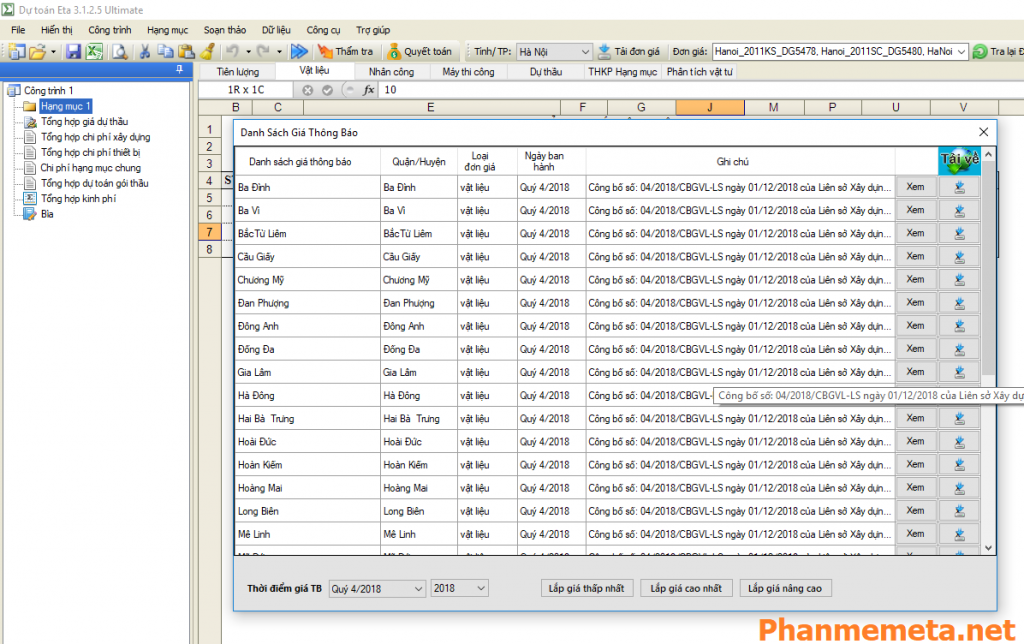Select Tổng hợp kinh phí in tree

78,199
